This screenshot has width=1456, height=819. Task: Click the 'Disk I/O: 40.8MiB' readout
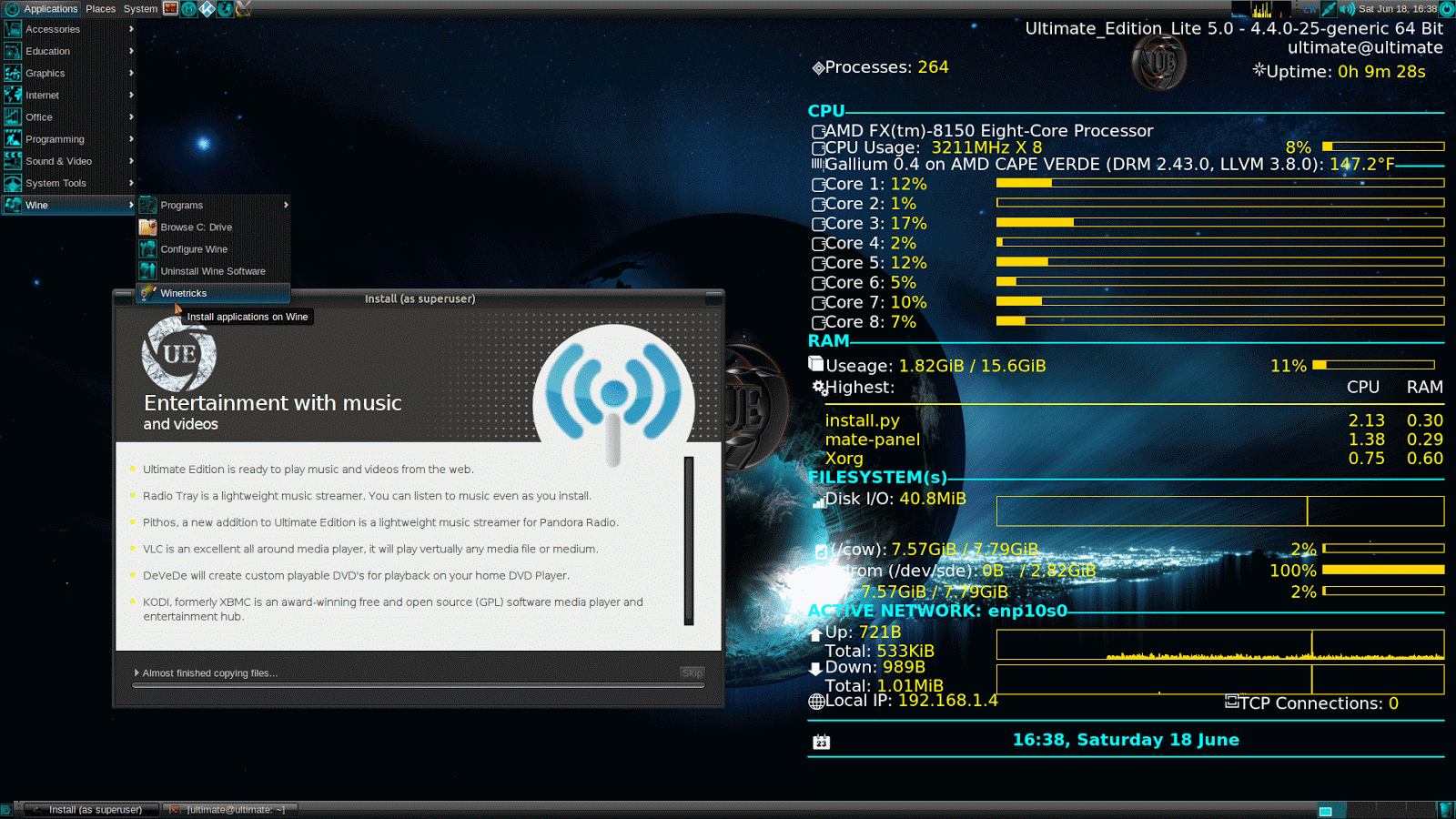tap(889, 499)
